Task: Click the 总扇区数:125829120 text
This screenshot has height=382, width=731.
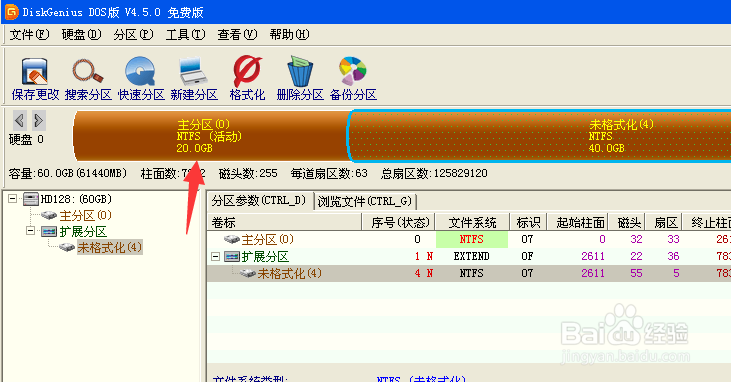Action: click(434, 174)
